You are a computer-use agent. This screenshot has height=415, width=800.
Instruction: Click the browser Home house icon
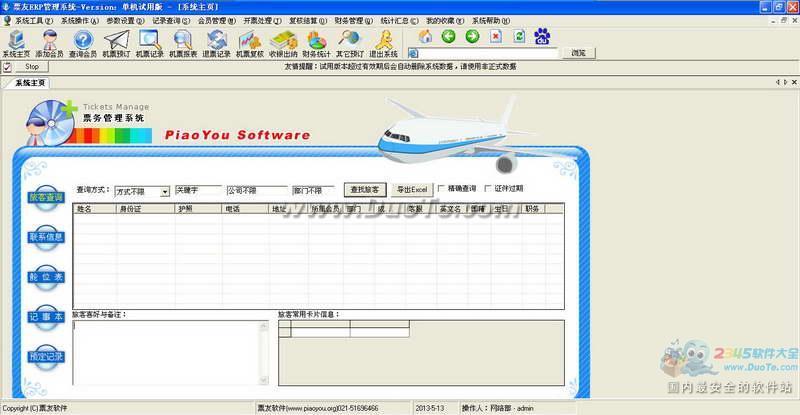pyautogui.click(x=425, y=37)
